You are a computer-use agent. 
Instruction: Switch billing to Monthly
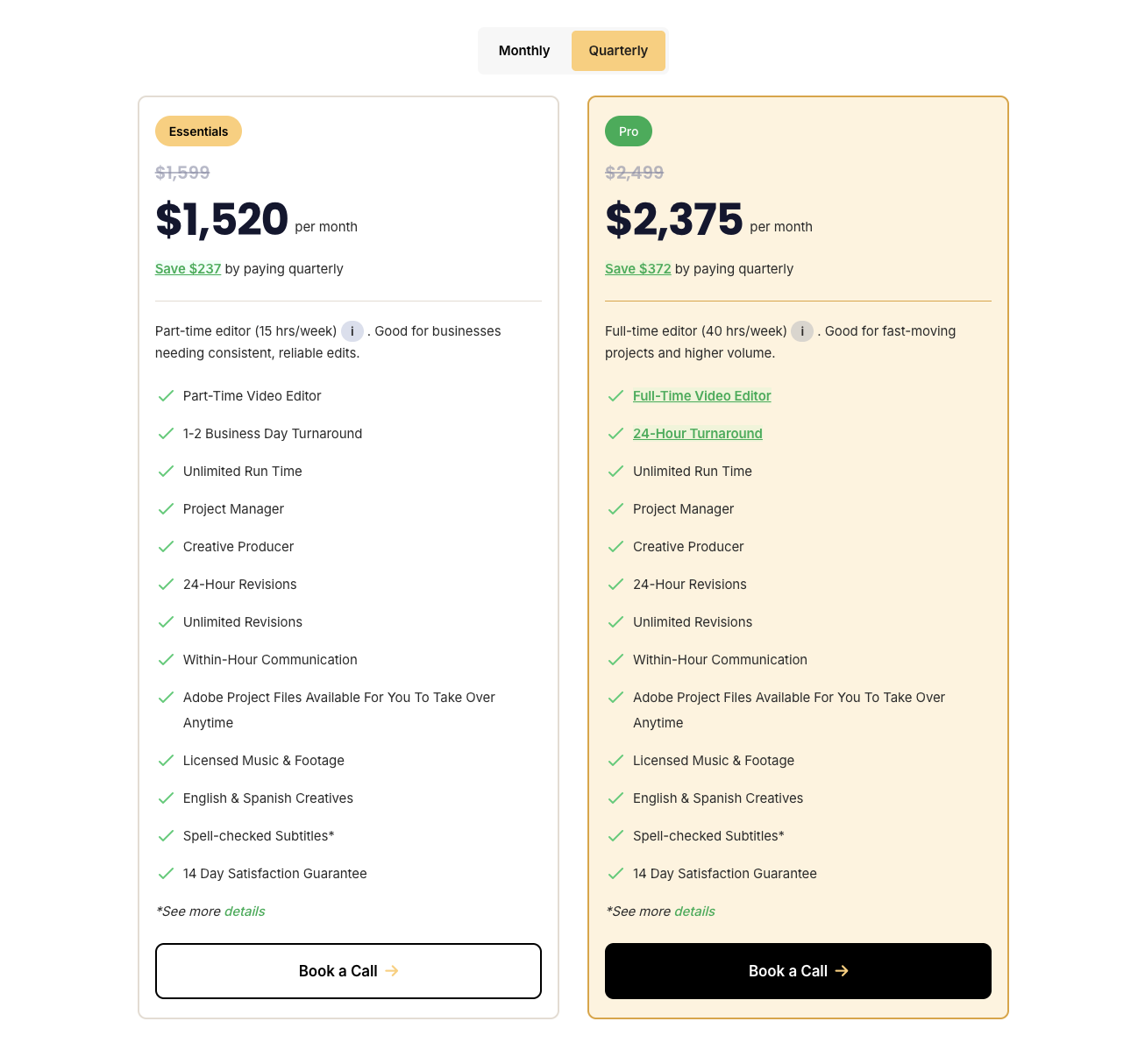click(x=524, y=51)
